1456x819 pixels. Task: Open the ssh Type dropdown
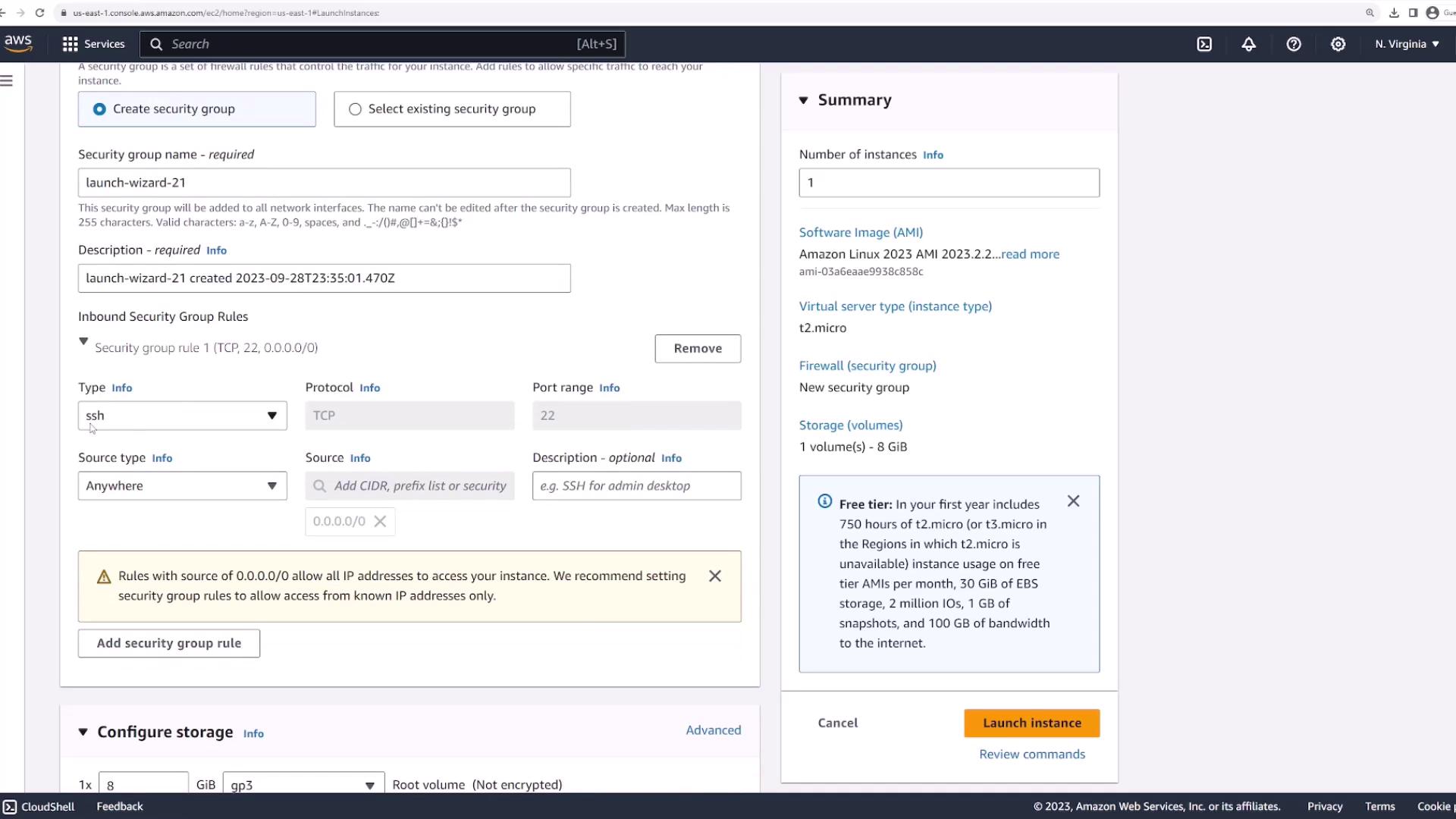pos(182,416)
